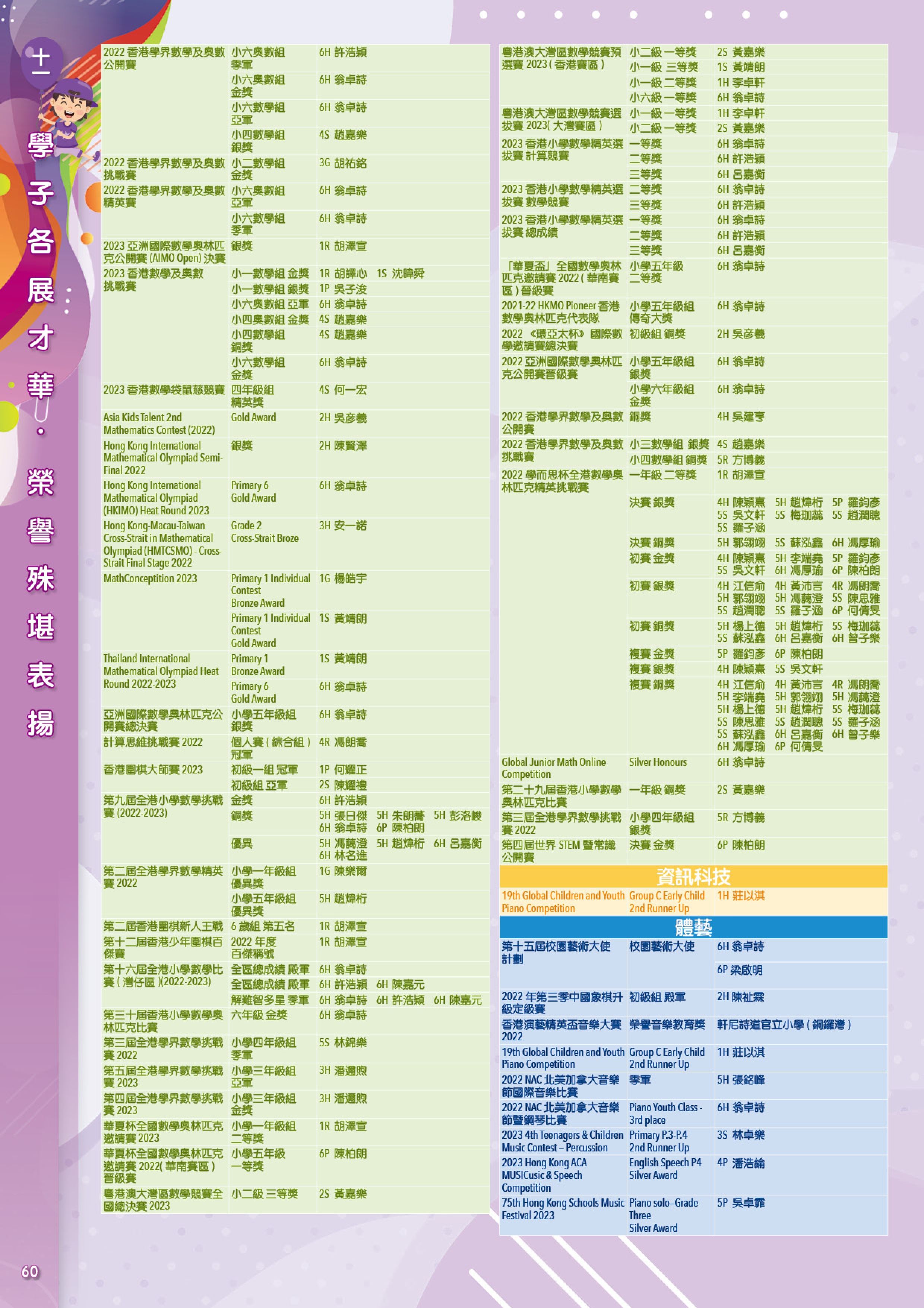This screenshot has width=924, height=1308.
Task: Select the 初級組 殿軍 award cell
Action: (x=657, y=997)
